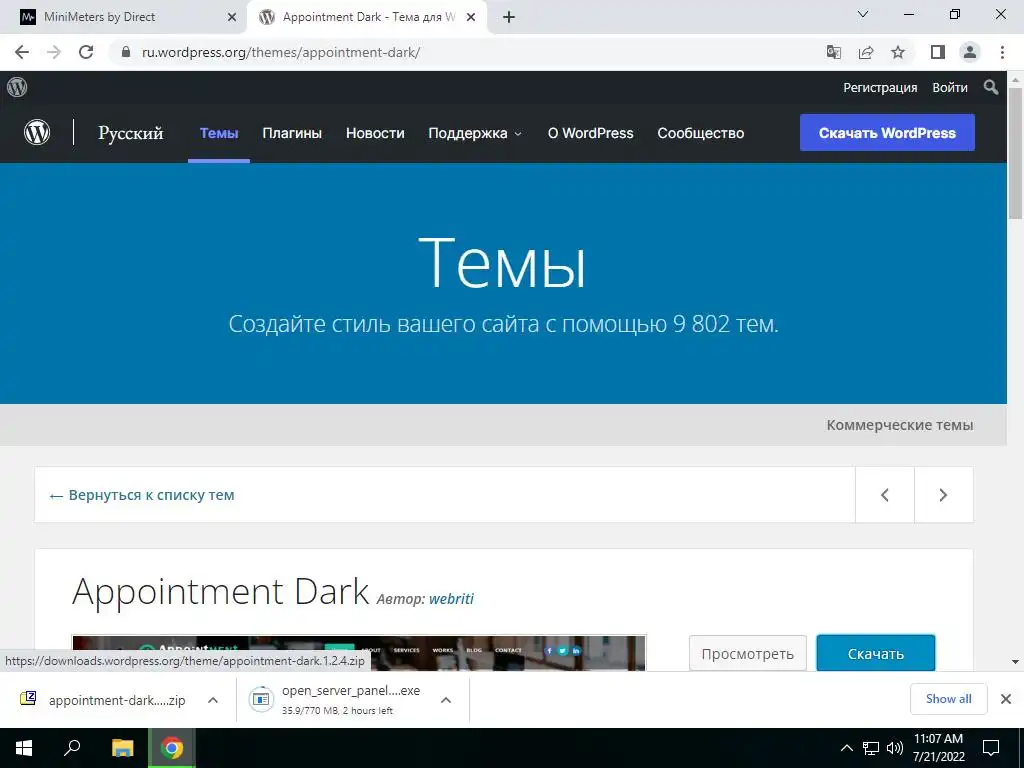Click the scrollbar down arrow
Screen dimensions: 1024x768
point(1016,662)
